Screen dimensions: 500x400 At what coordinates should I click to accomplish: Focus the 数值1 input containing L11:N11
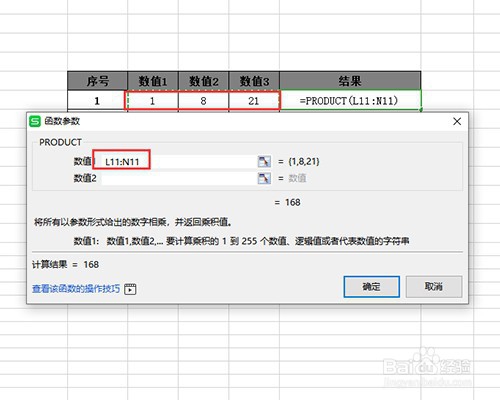coord(179,162)
